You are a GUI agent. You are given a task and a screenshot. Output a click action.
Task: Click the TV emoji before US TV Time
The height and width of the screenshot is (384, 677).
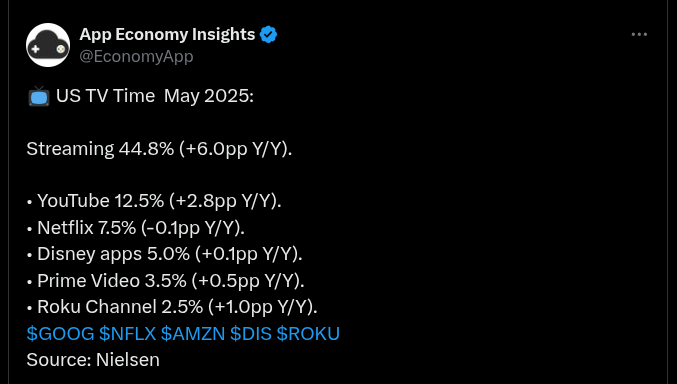click(39, 96)
